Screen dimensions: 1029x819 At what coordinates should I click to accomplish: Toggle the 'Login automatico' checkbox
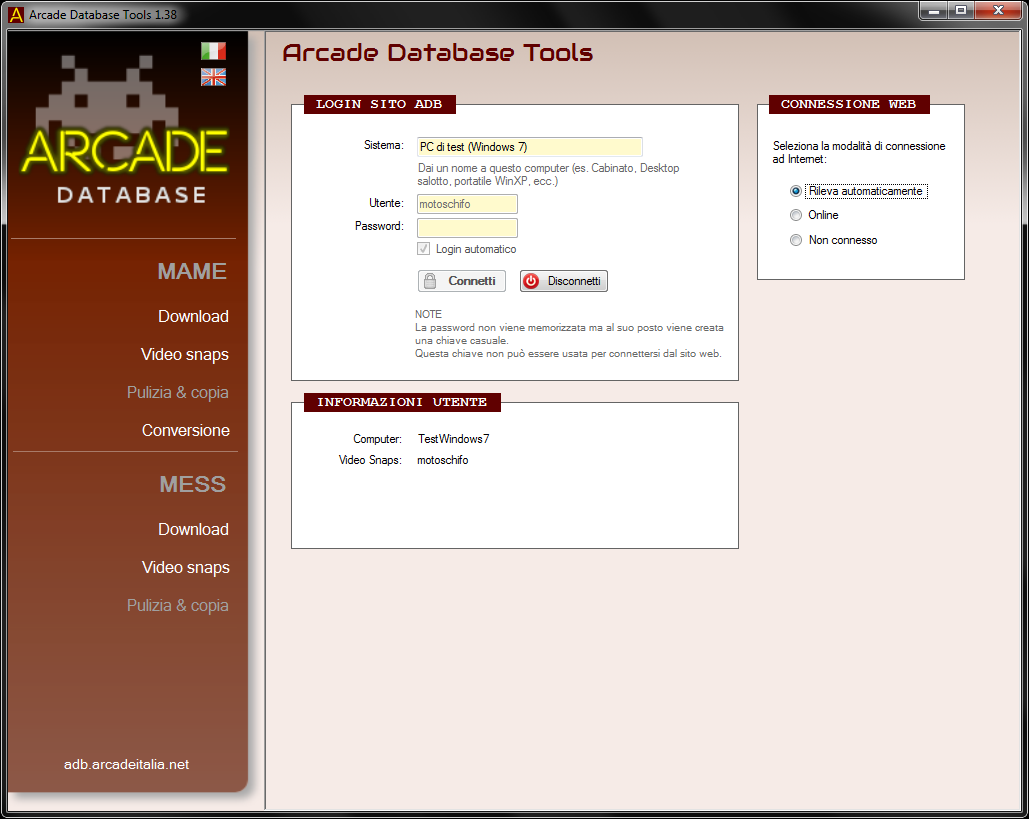click(x=424, y=249)
